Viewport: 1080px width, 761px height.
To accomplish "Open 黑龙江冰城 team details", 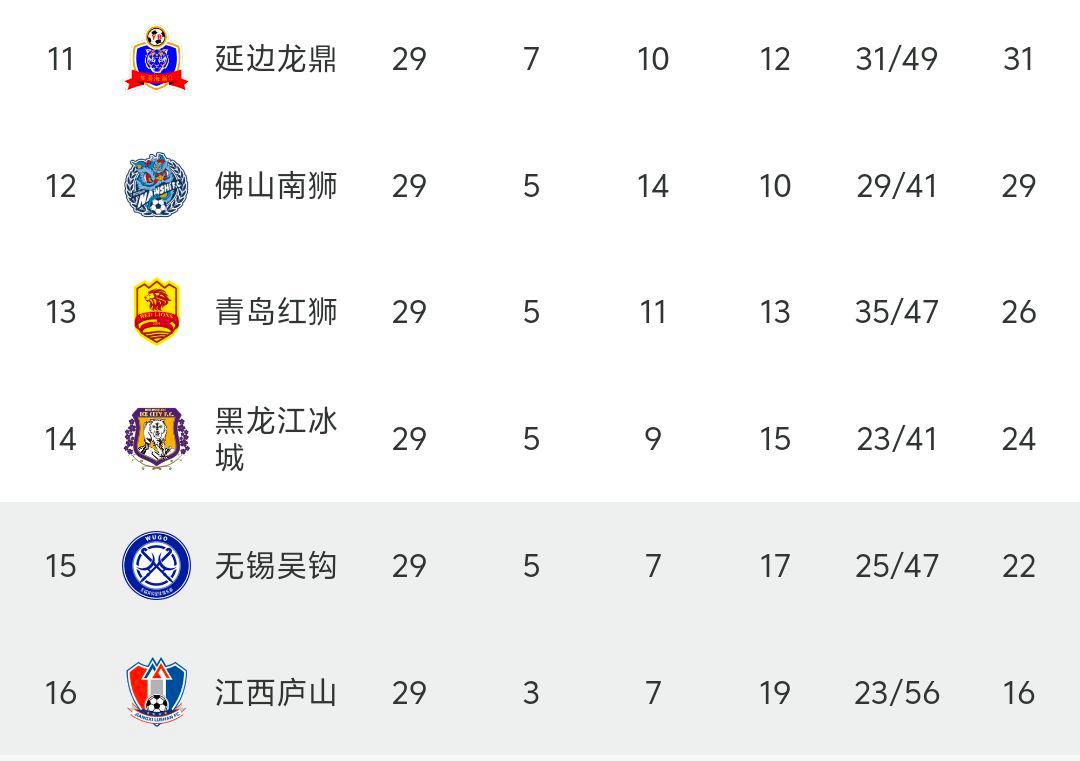I will point(275,439).
